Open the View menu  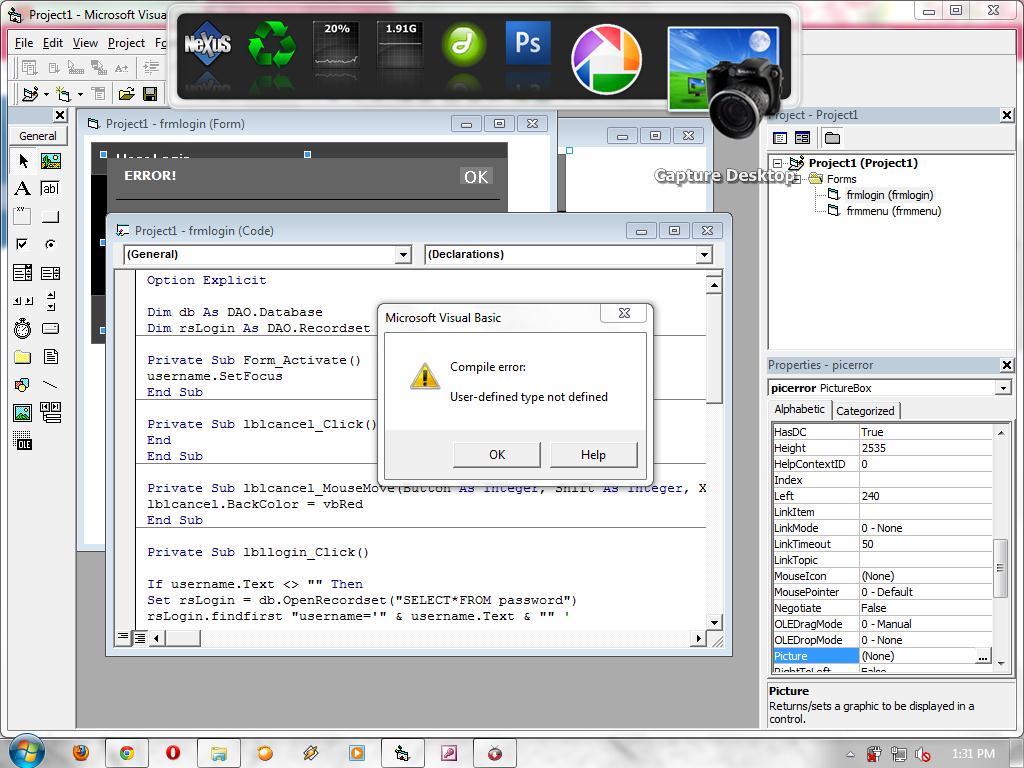(85, 43)
